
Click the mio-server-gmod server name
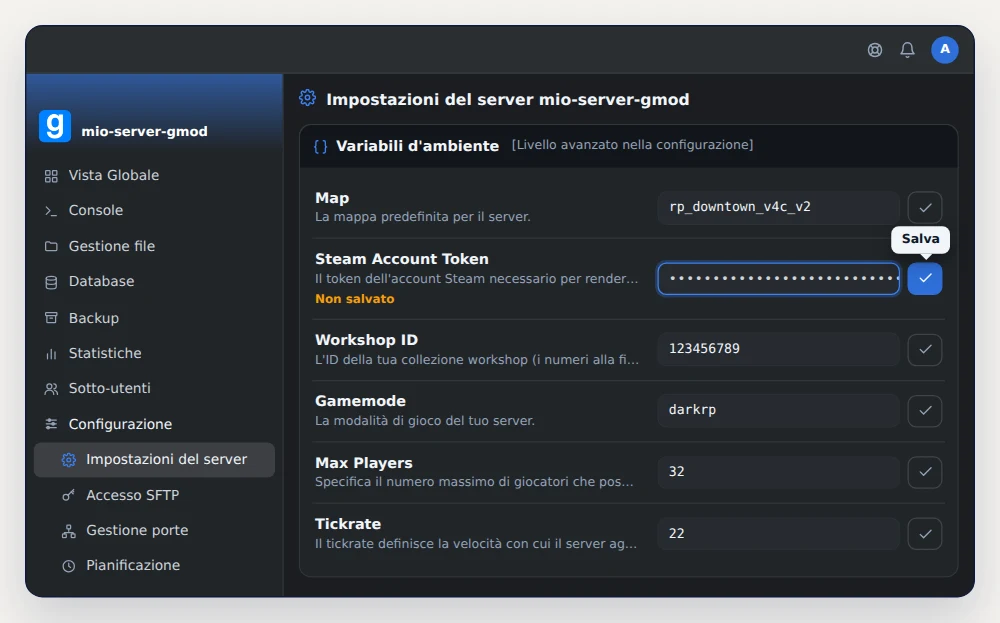(144, 131)
